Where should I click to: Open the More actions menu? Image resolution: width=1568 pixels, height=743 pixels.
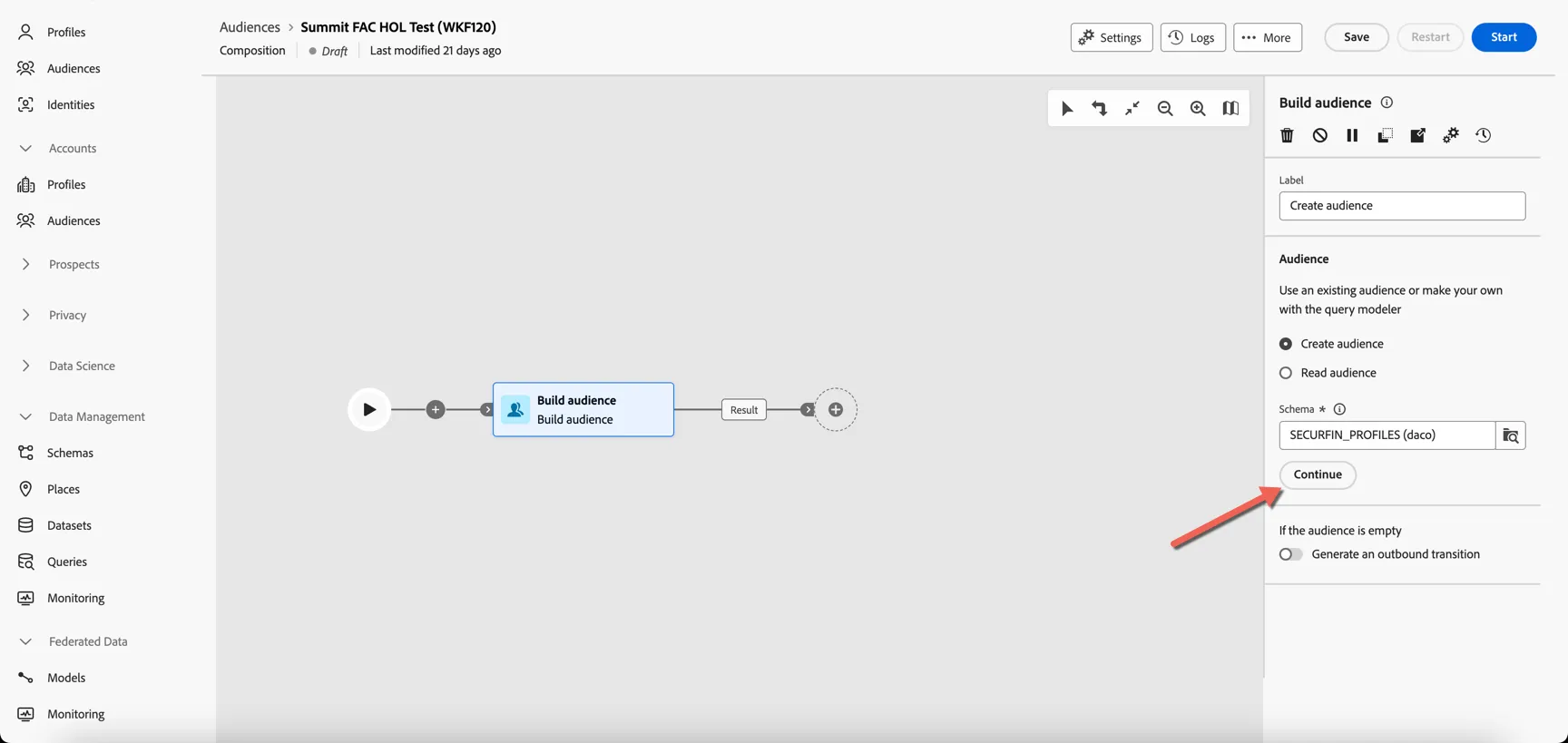1268,37
